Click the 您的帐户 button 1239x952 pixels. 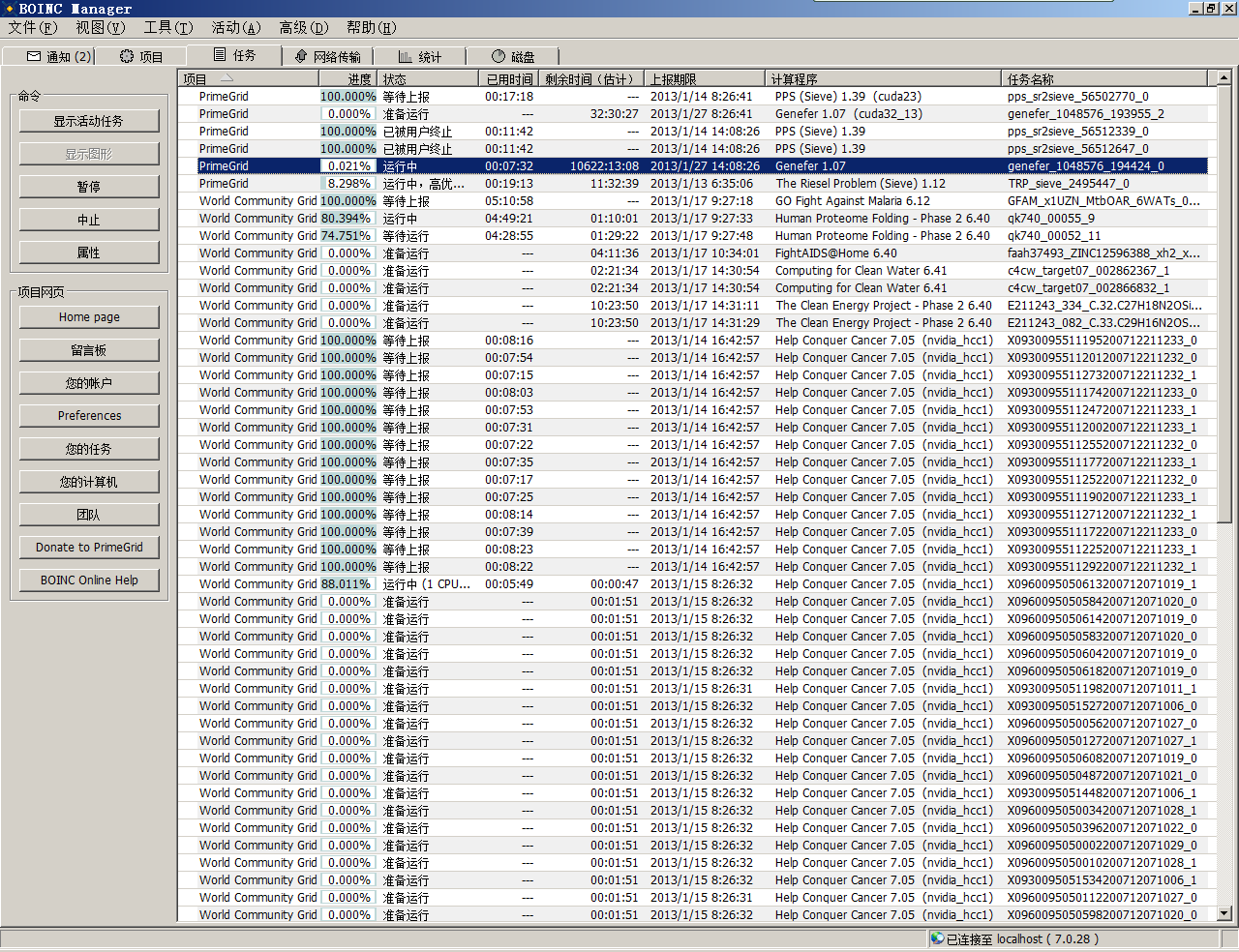89,383
